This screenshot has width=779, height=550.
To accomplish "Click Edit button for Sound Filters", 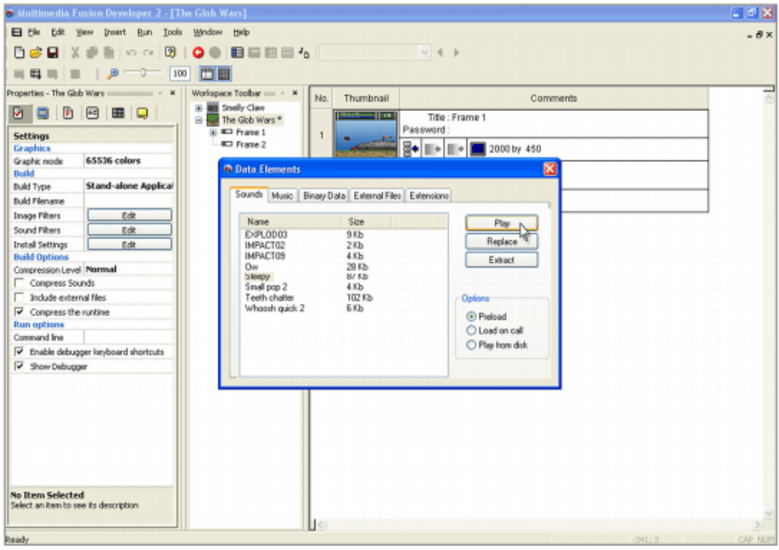I will pyautogui.click(x=129, y=230).
